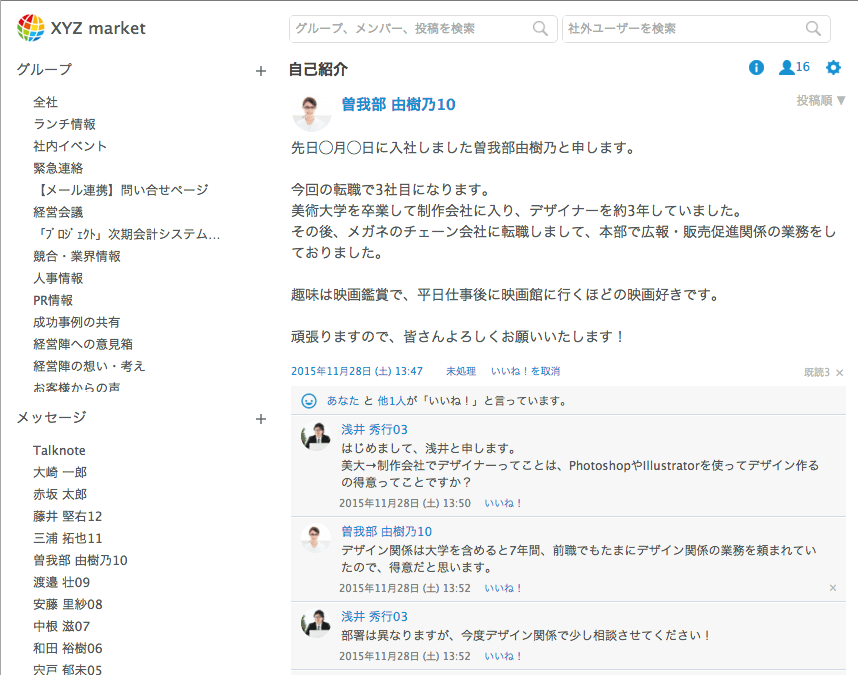Click the グループ section heading
The height and width of the screenshot is (675, 858).
click(44, 69)
